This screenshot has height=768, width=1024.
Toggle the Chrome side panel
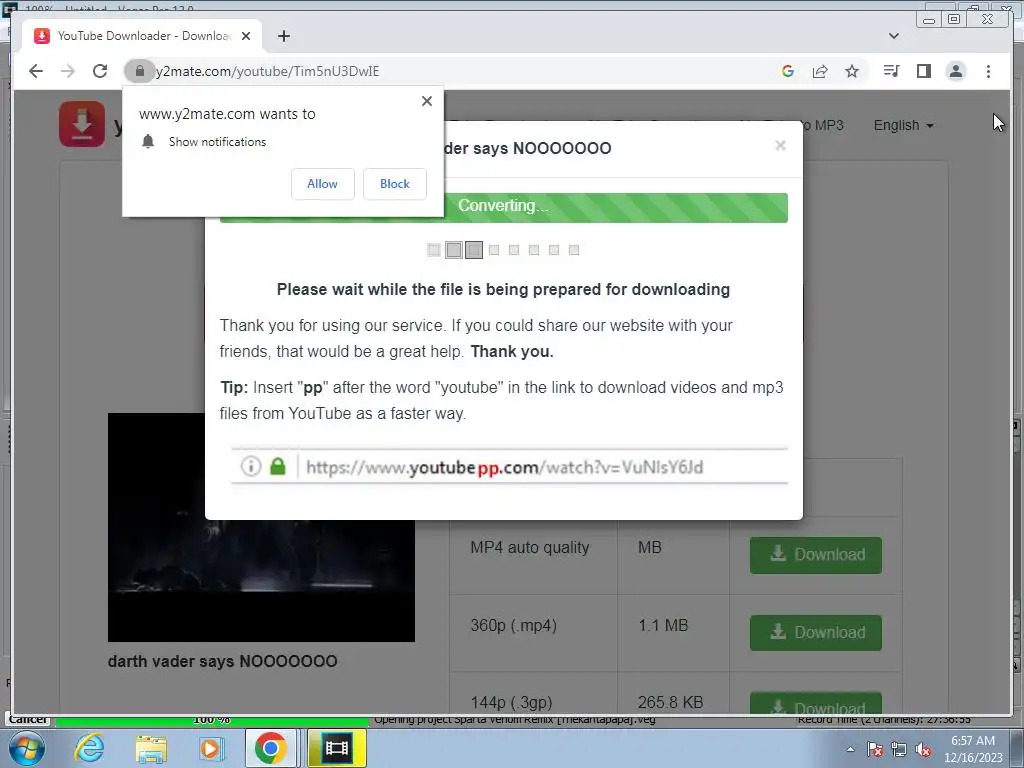923,71
